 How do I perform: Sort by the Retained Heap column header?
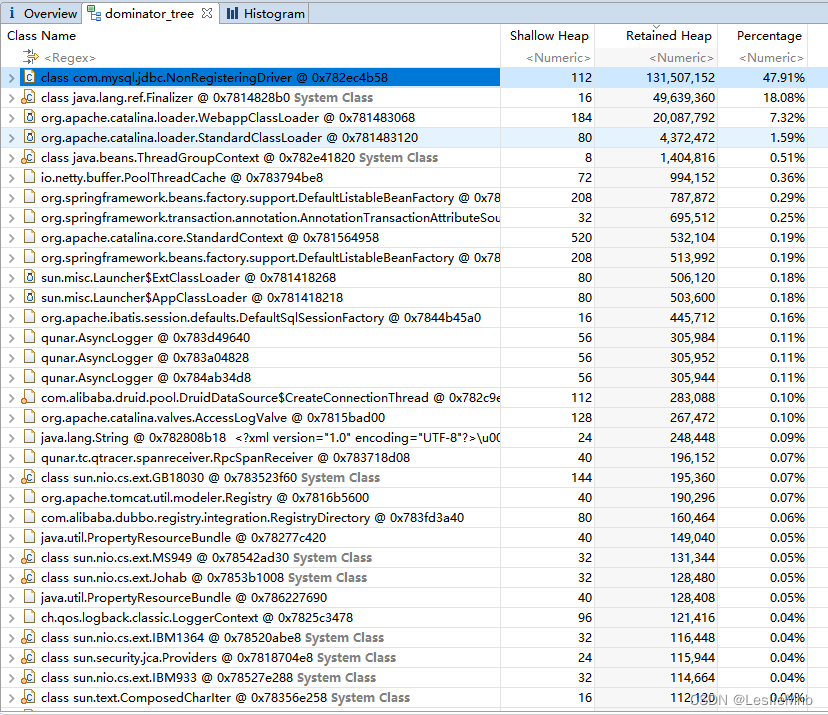[x=667, y=35]
